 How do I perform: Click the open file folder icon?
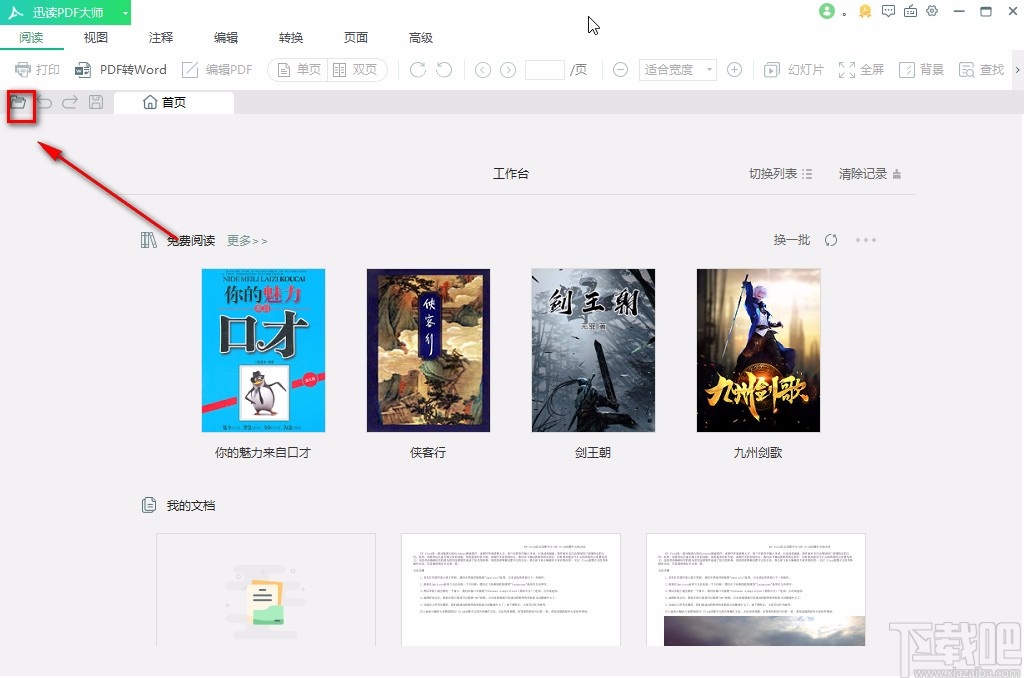[18, 102]
